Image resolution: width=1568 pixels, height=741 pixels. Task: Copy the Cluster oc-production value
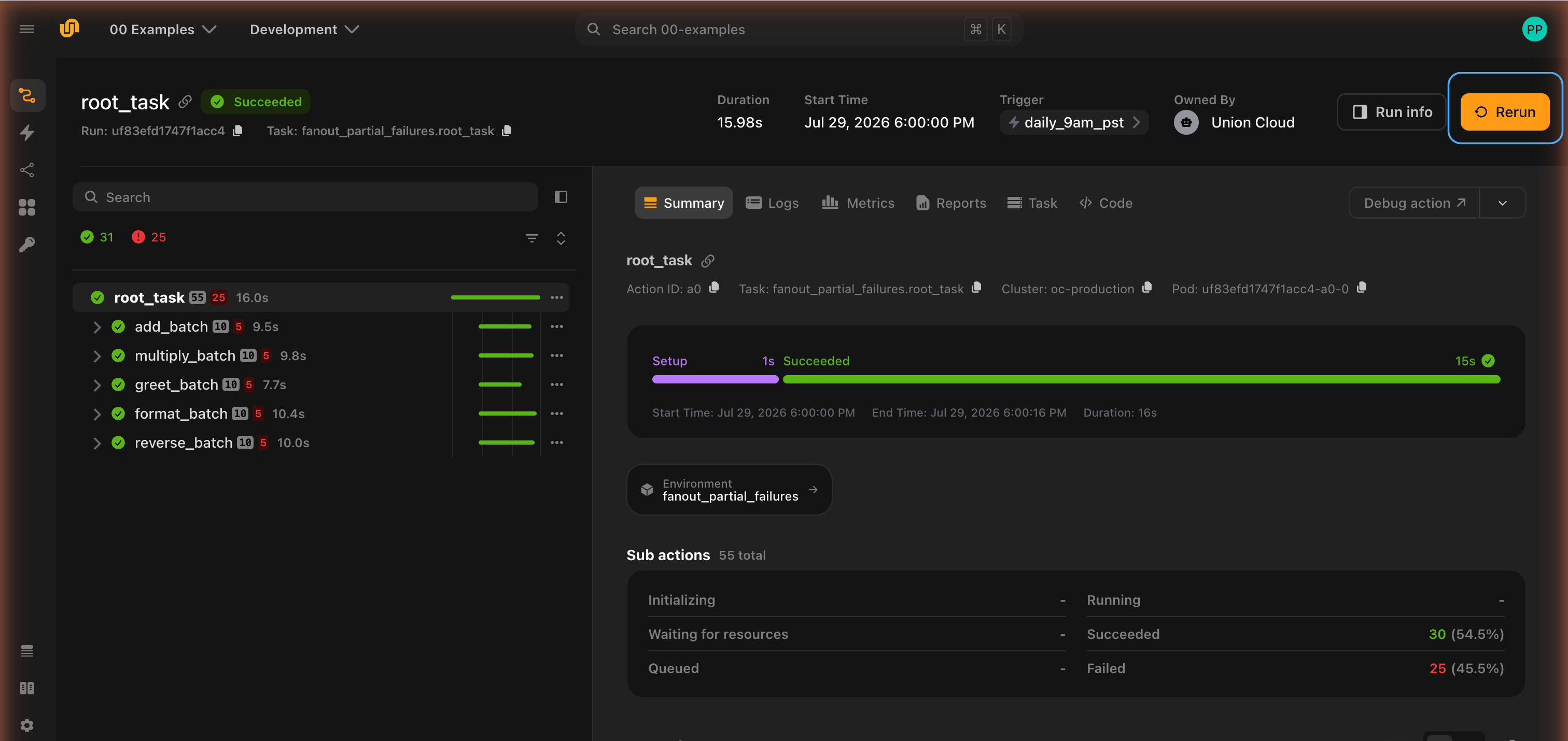[1147, 288]
